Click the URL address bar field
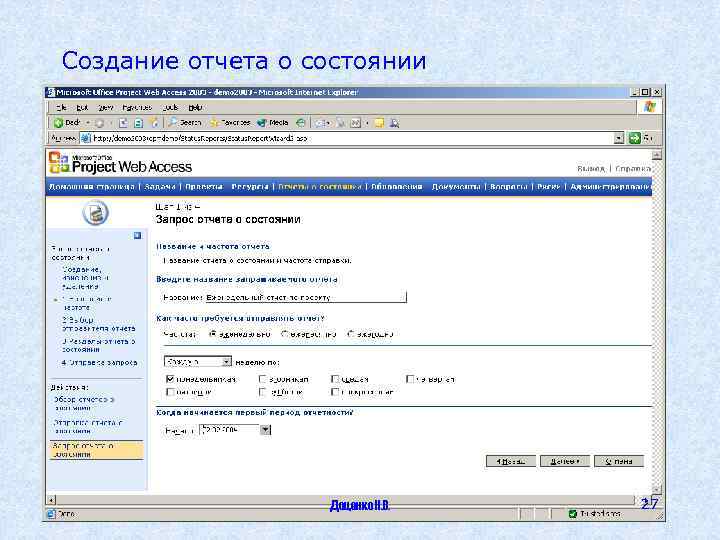 tap(353, 138)
